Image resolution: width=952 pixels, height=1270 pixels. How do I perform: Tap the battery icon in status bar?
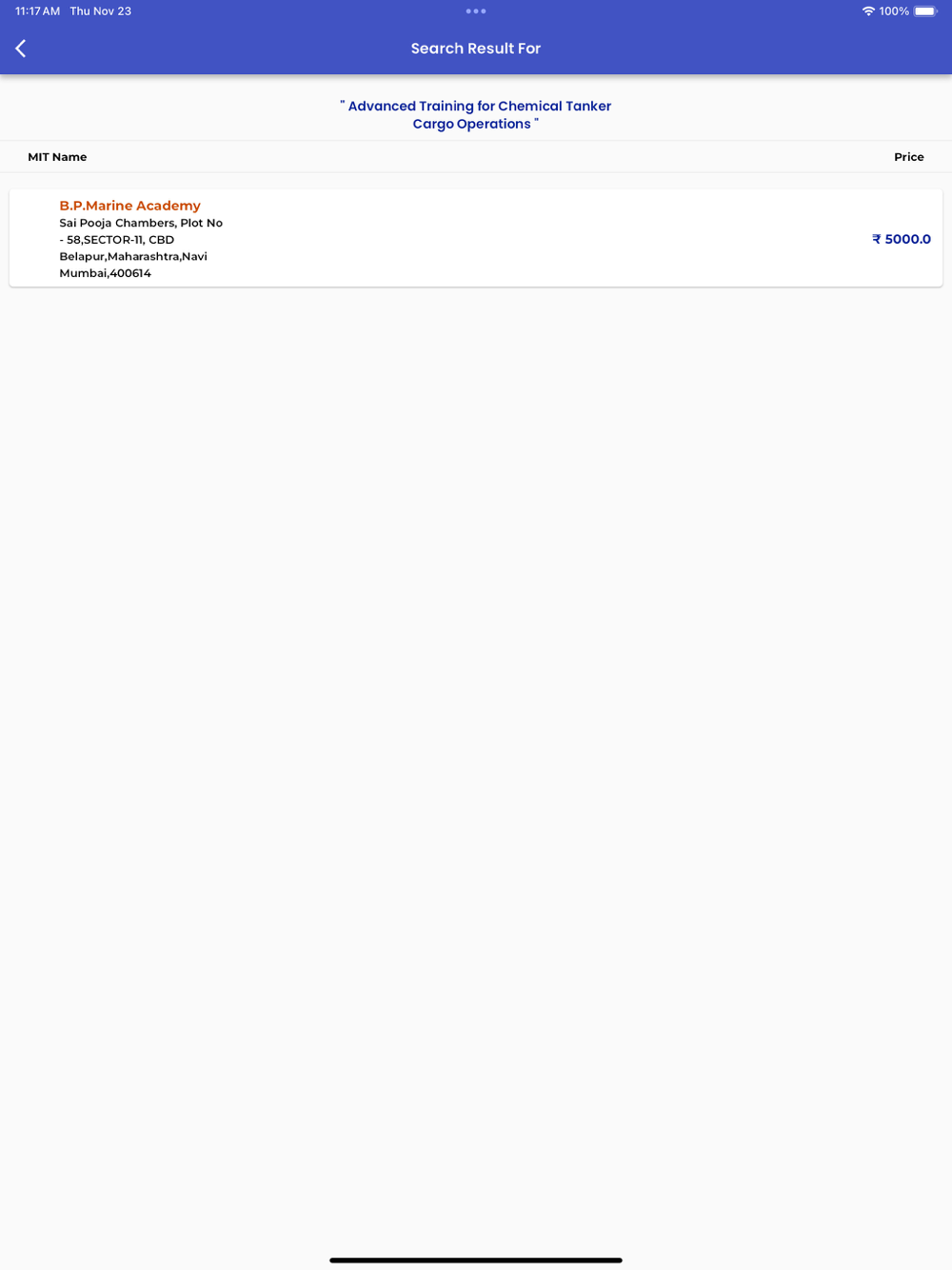coord(926,11)
